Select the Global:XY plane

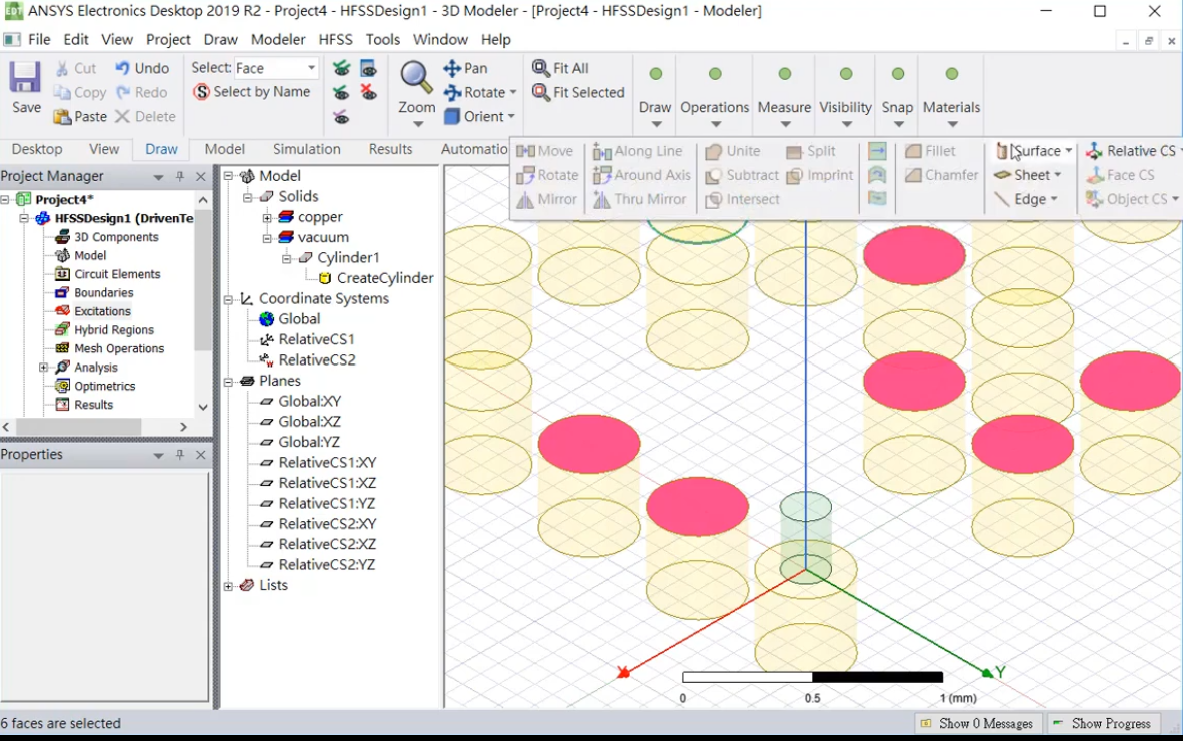(309, 401)
